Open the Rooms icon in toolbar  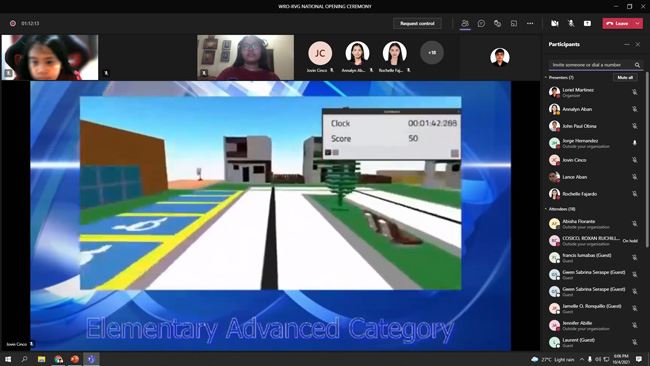pos(514,24)
